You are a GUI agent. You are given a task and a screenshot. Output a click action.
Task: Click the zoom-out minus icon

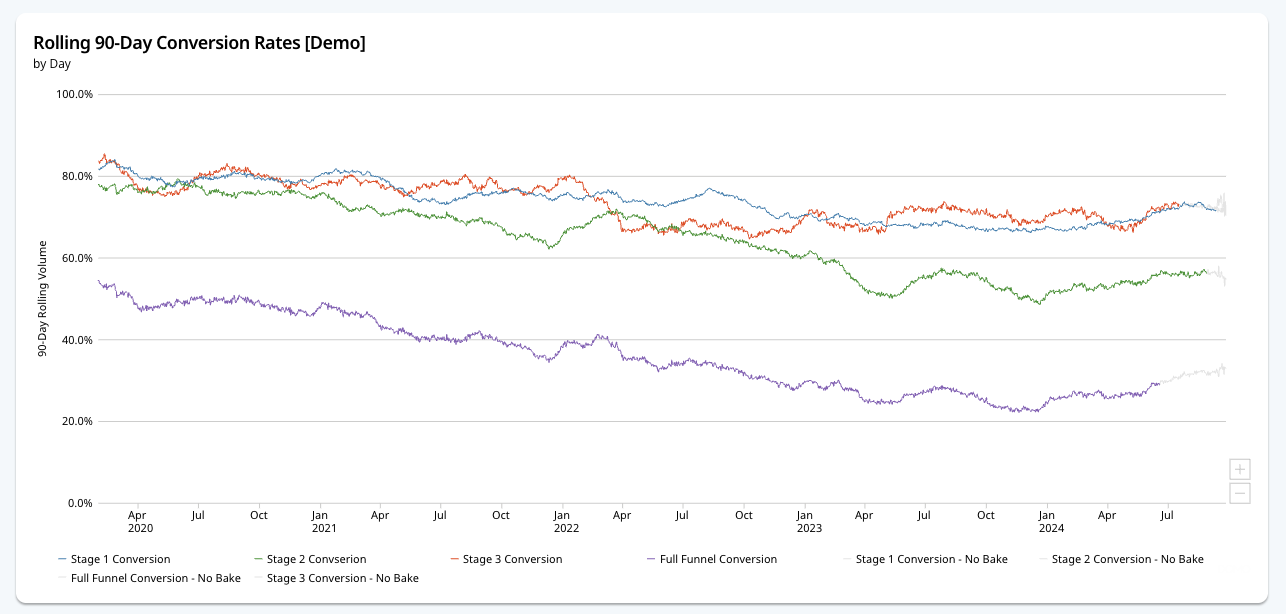(x=1239, y=491)
